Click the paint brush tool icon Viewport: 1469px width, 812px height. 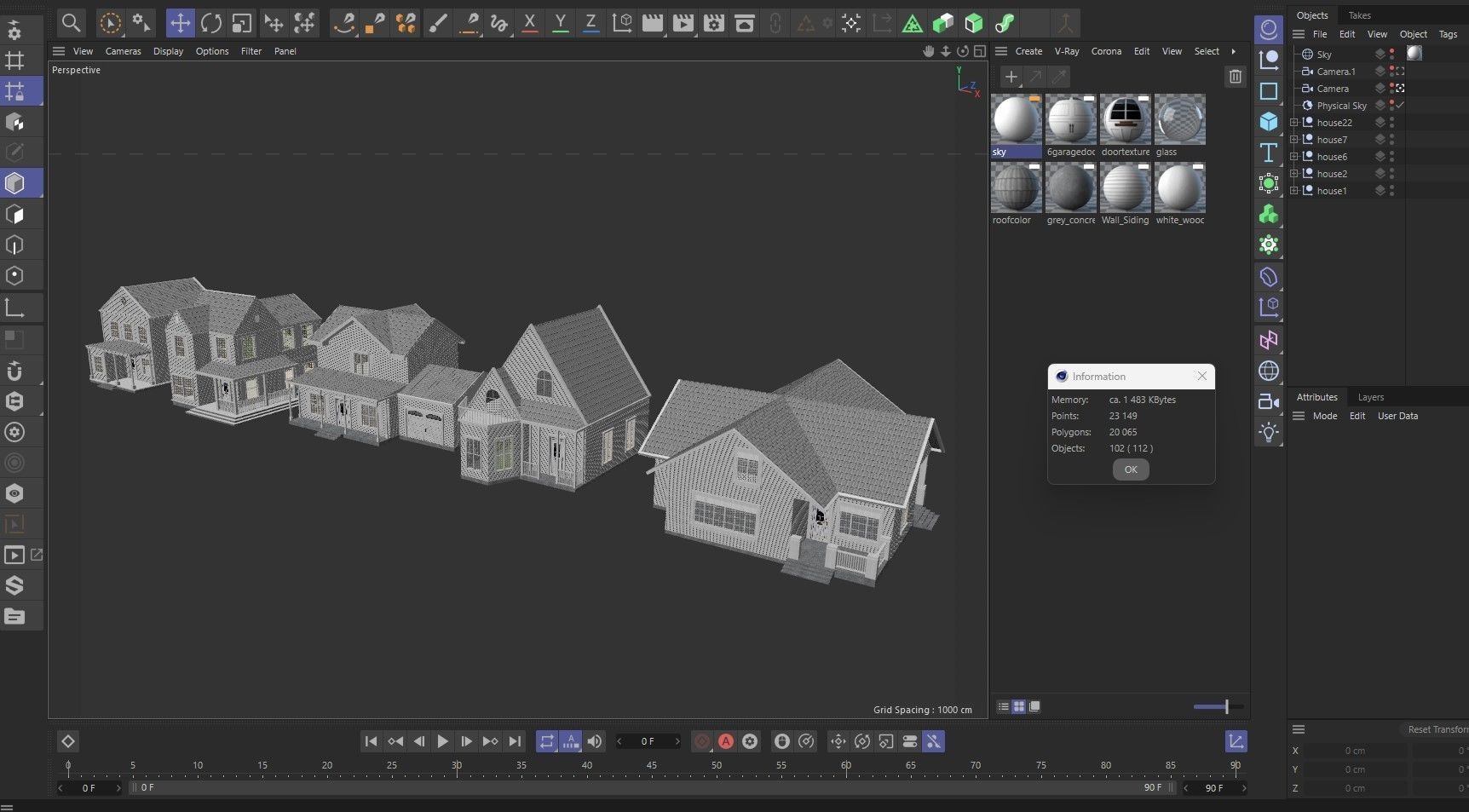(437, 23)
